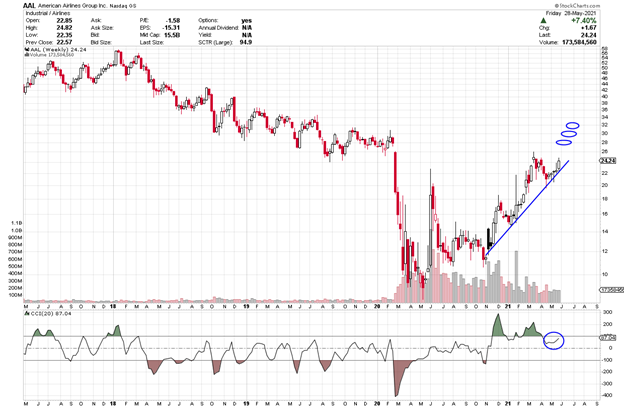Click the Friday 28-May-2021 date
Image resolution: width=624 pixels, height=408 pixels.
pyautogui.click(x=571, y=13)
